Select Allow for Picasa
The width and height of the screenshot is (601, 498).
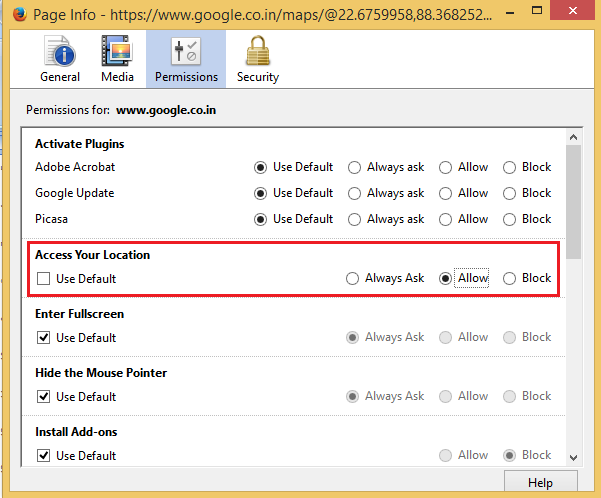tap(445, 220)
